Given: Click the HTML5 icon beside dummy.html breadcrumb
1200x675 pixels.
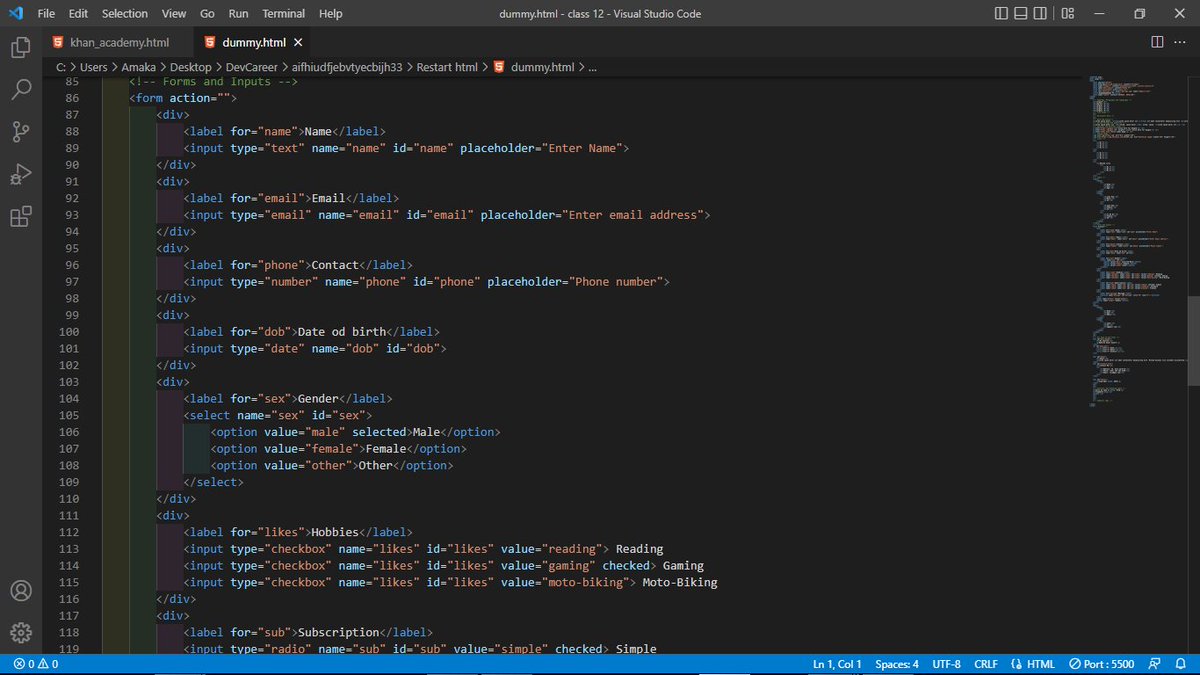Looking at the screenshot, I should (x=498, y=67).
